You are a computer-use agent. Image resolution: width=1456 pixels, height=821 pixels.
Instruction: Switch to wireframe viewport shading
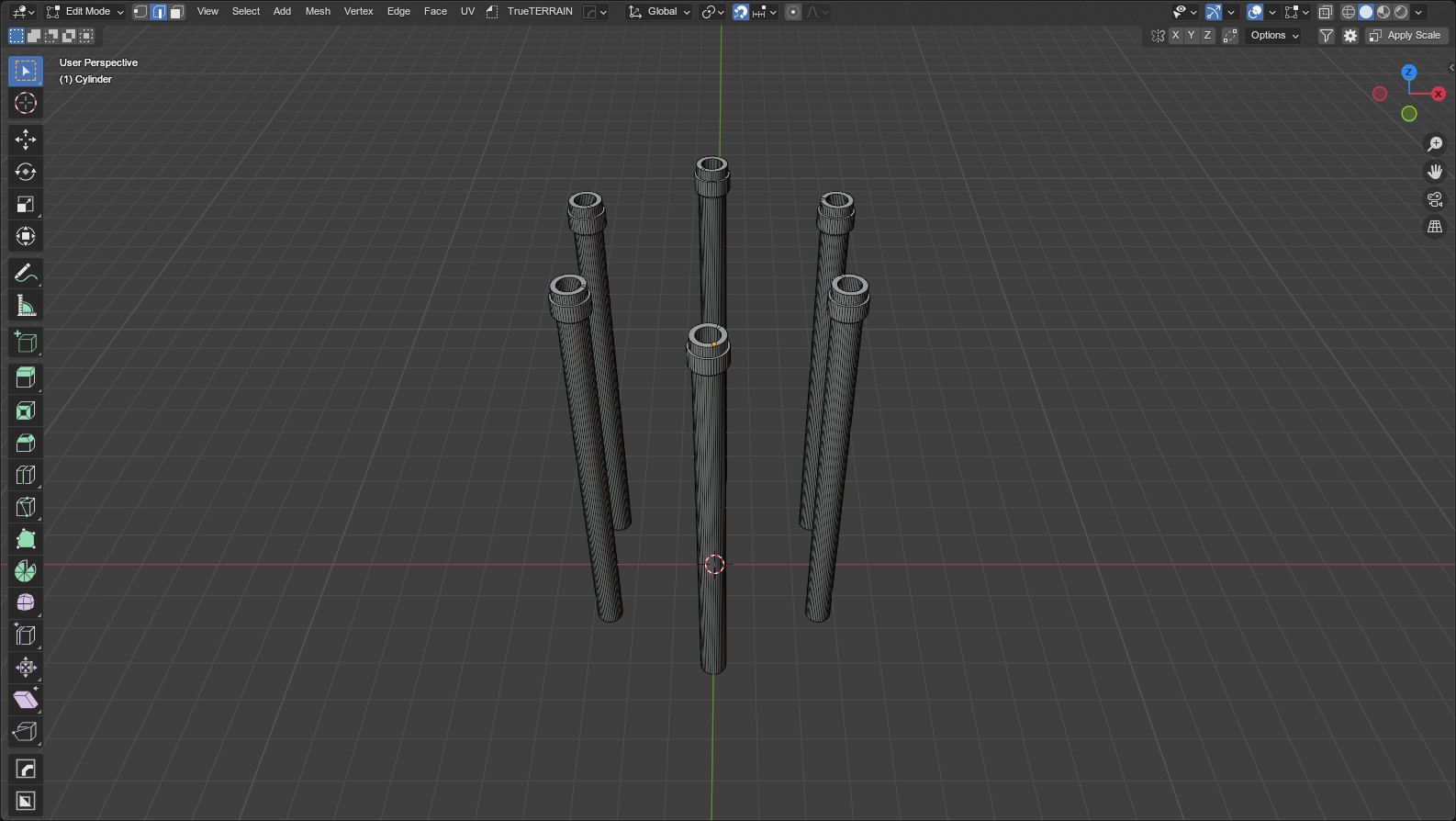[x=1349, y=12]
